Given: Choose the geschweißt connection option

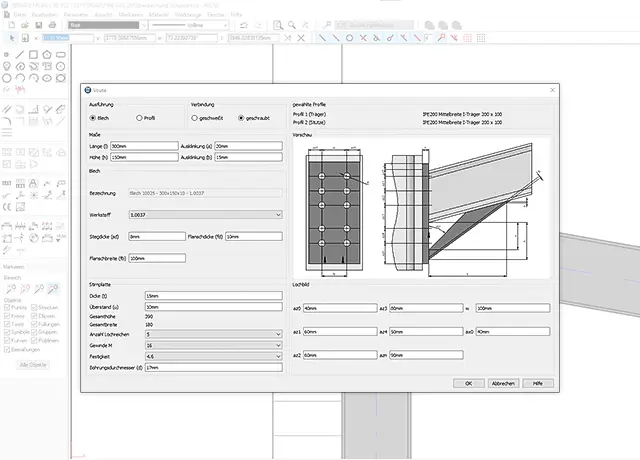Looking at the screenshot, I should click(195, 118).
